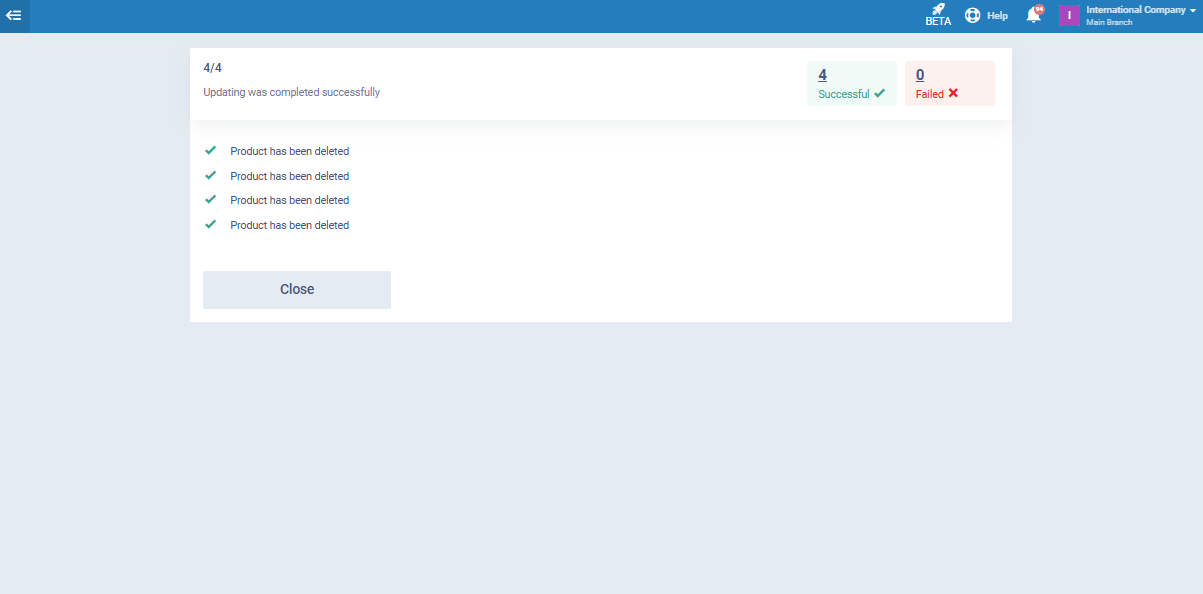Select the Help label in header
The image size is (1203, 594).
coord(997,16)
